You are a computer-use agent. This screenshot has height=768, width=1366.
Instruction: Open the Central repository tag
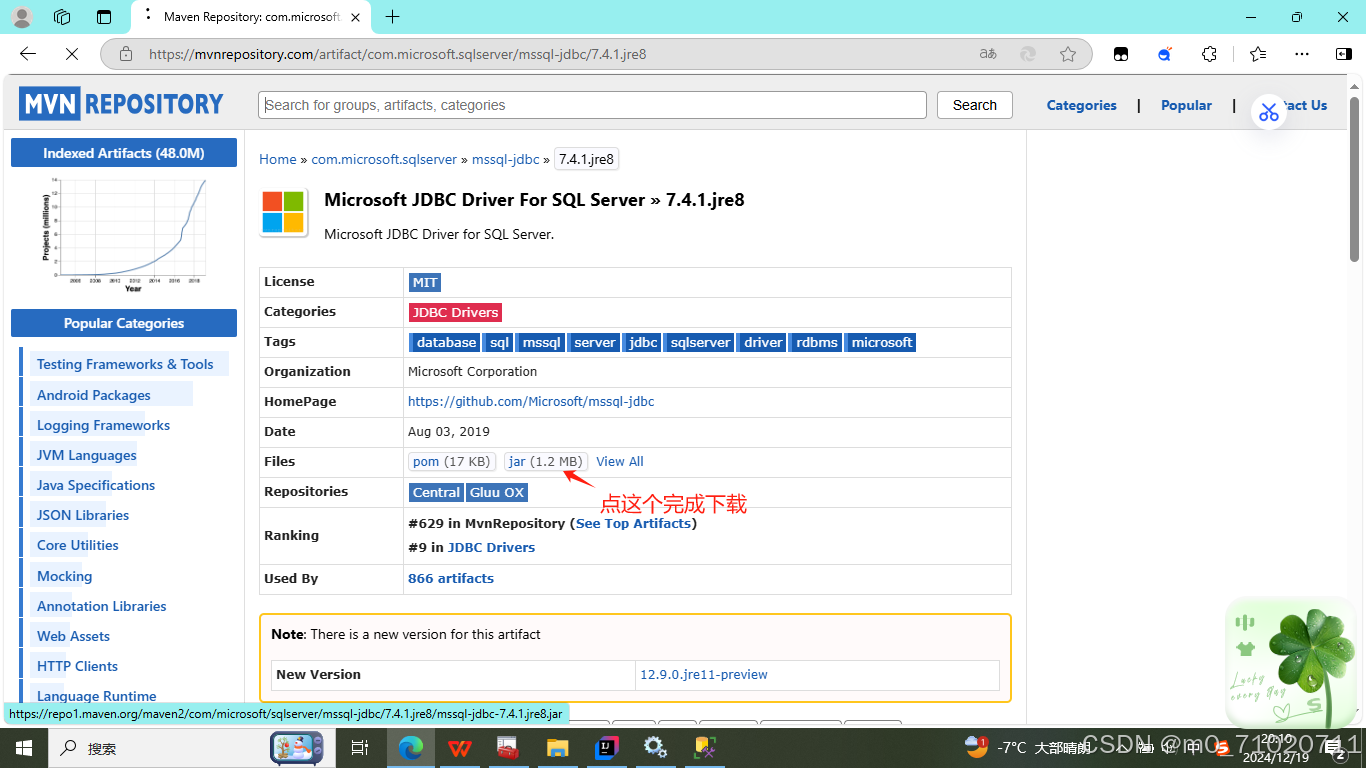tap(437, 492)
